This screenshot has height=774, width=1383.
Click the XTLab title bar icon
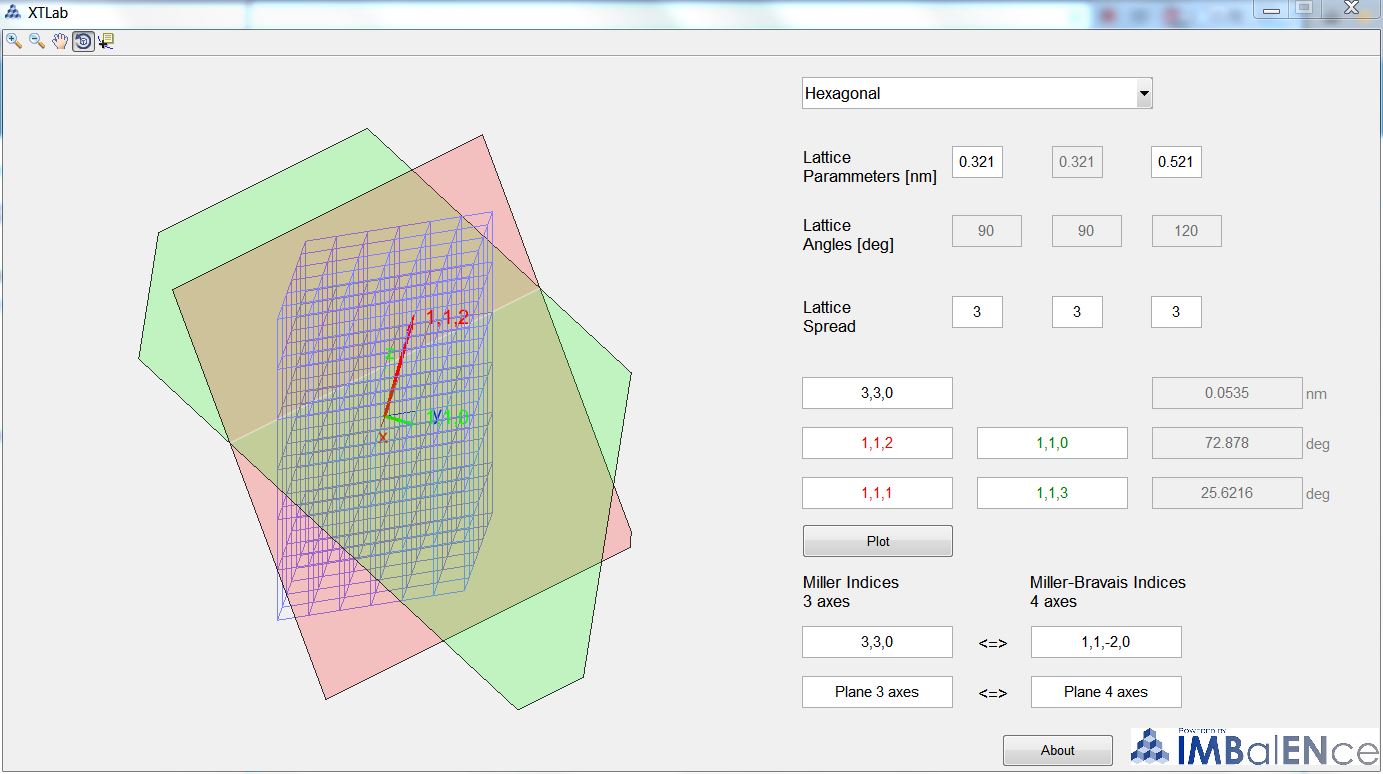coord(13,13)
